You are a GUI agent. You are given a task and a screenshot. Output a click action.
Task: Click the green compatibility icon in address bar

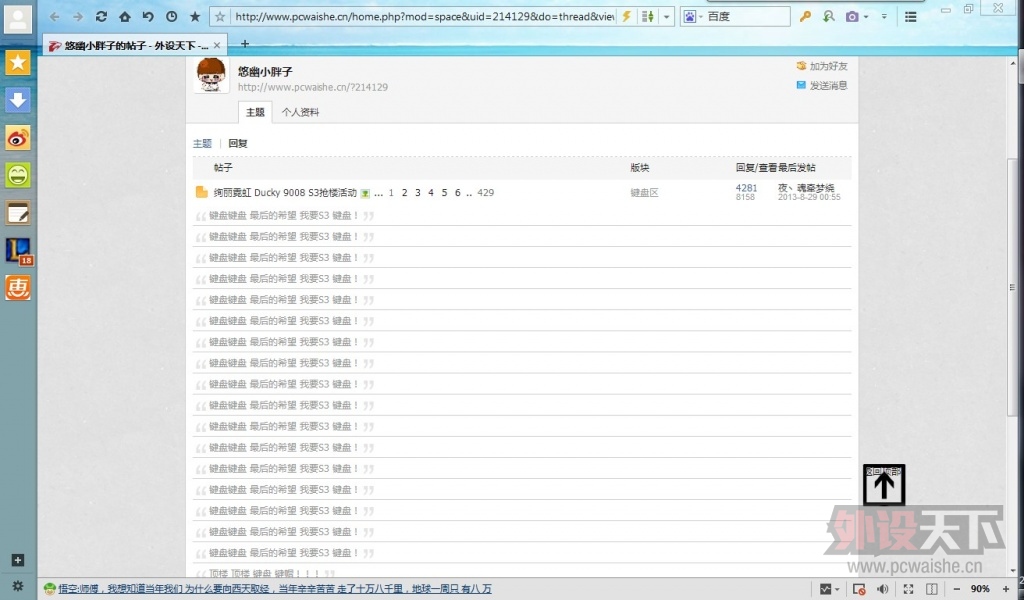648,16
